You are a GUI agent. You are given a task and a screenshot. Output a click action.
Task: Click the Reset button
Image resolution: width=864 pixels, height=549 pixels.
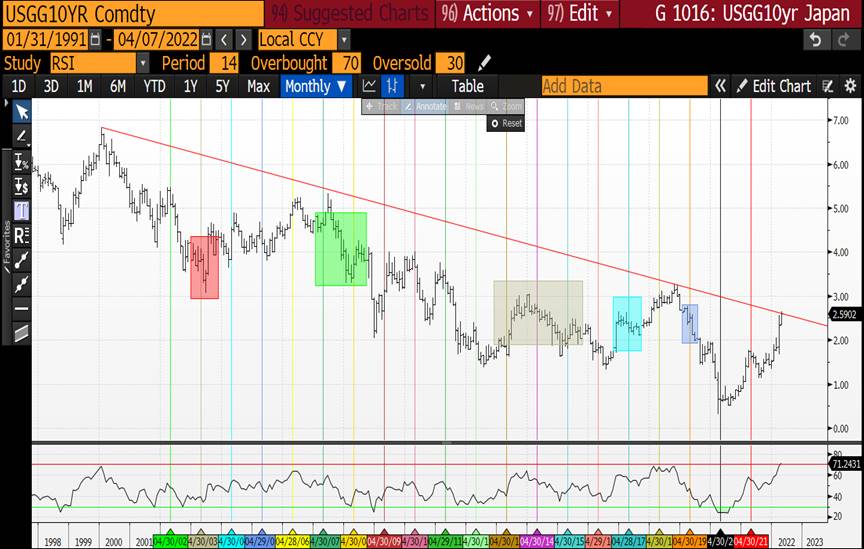click(x=506, y=123)
